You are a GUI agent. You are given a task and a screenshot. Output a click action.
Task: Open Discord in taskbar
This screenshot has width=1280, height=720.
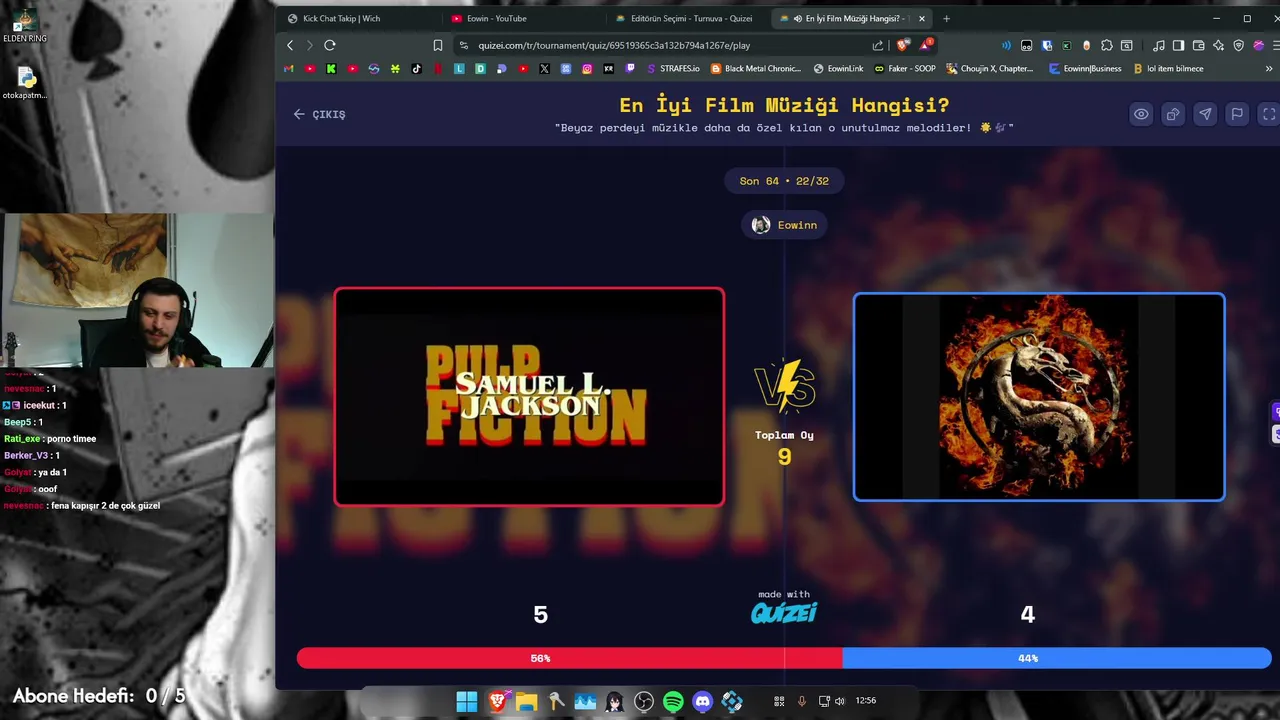click(x=703, y=701)
